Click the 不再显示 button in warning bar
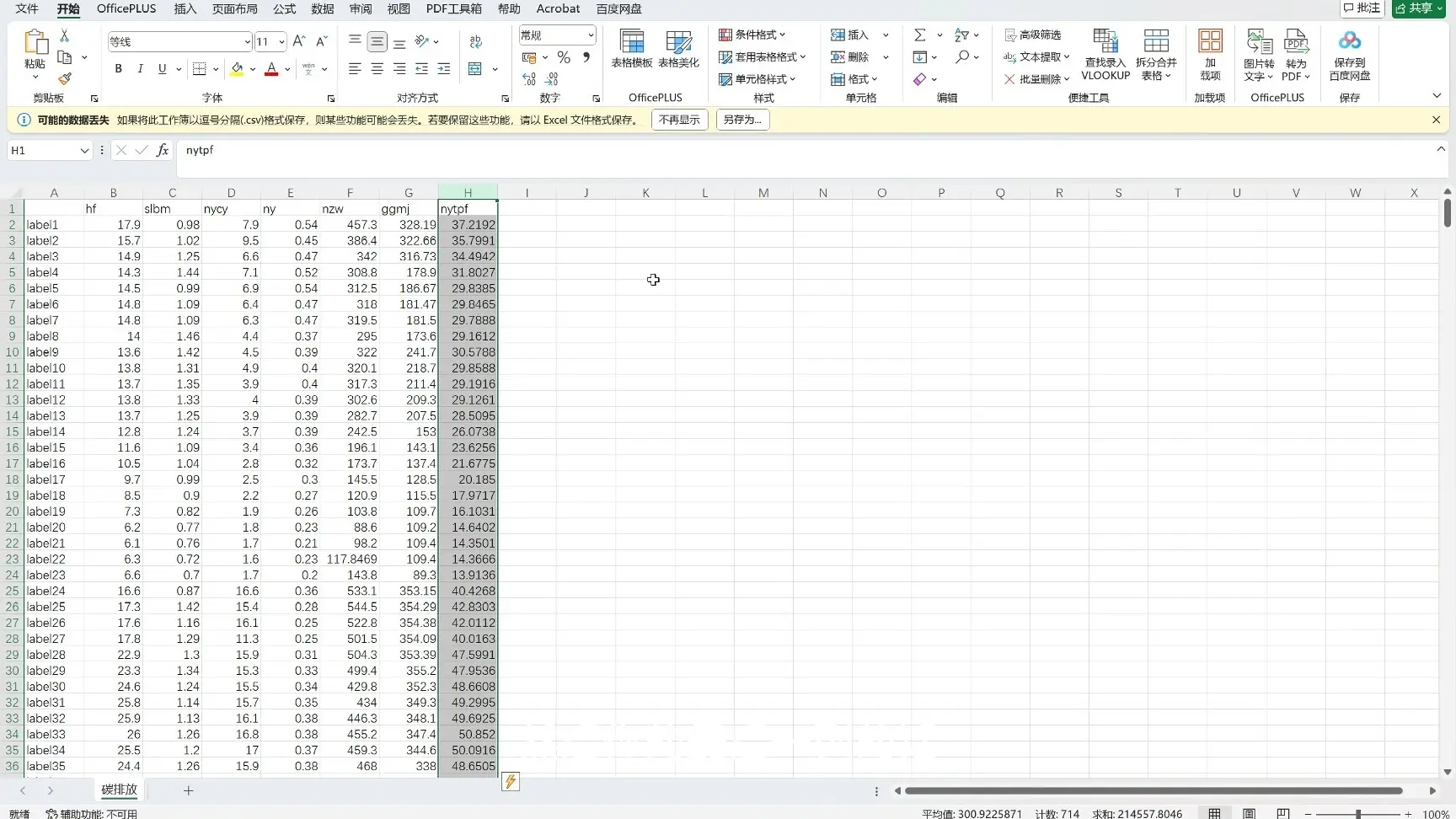Image resolution: width=1456 pixels, height=819 pixels. point(679,120)
